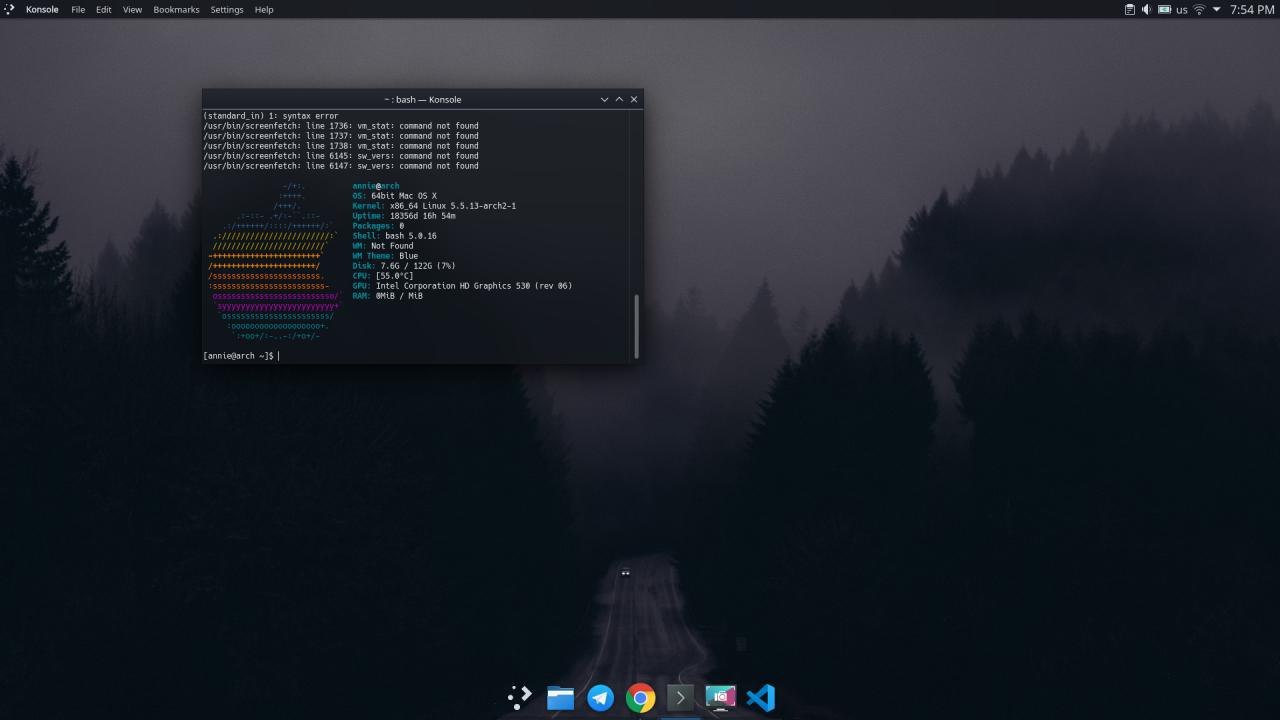The image size is (1280, 720).
Task: Open the Settings menu
Action: (227, 10)
